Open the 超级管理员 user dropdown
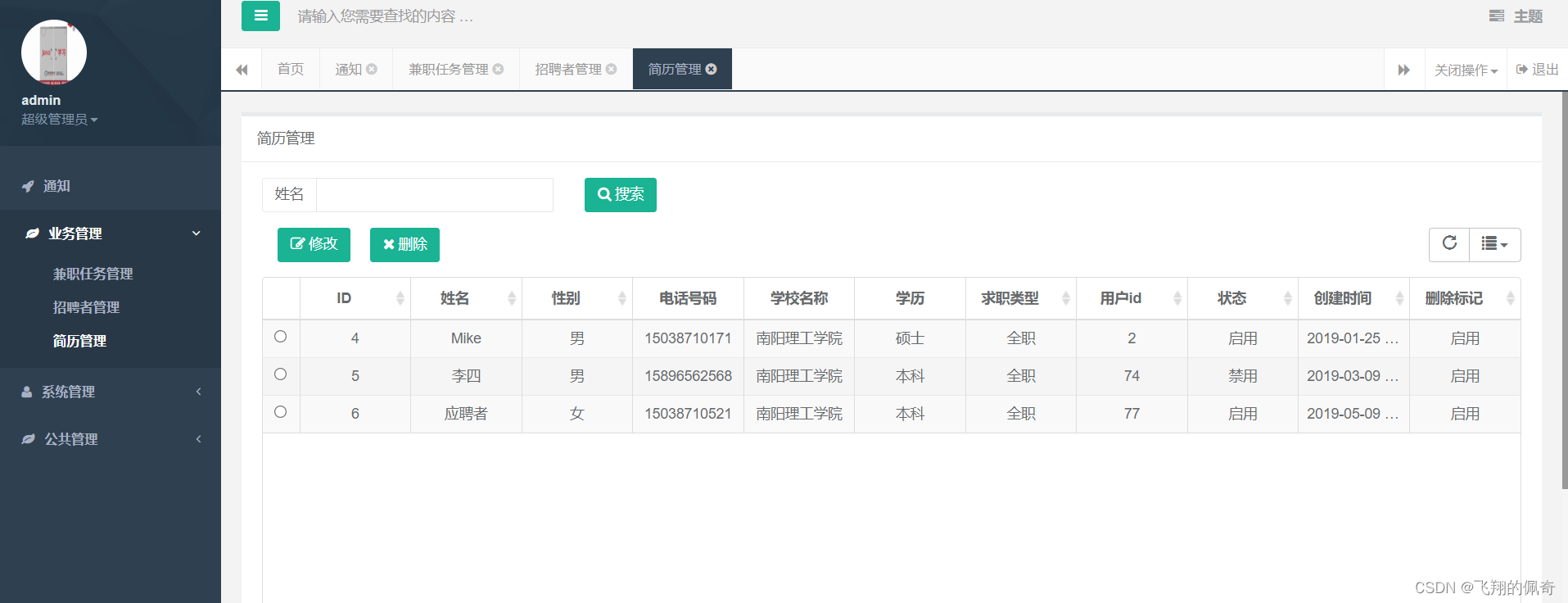The height and width of the screenshot is (603, 1568). pyautogui.click(x=59, y=120)
